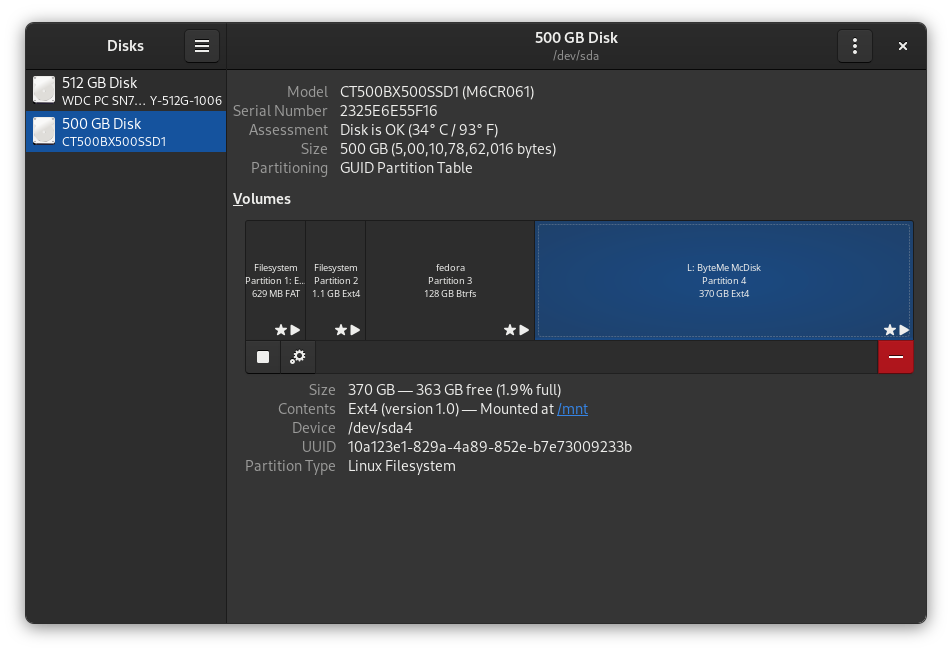Click the GUID Partition Table text

click(406, 168)
